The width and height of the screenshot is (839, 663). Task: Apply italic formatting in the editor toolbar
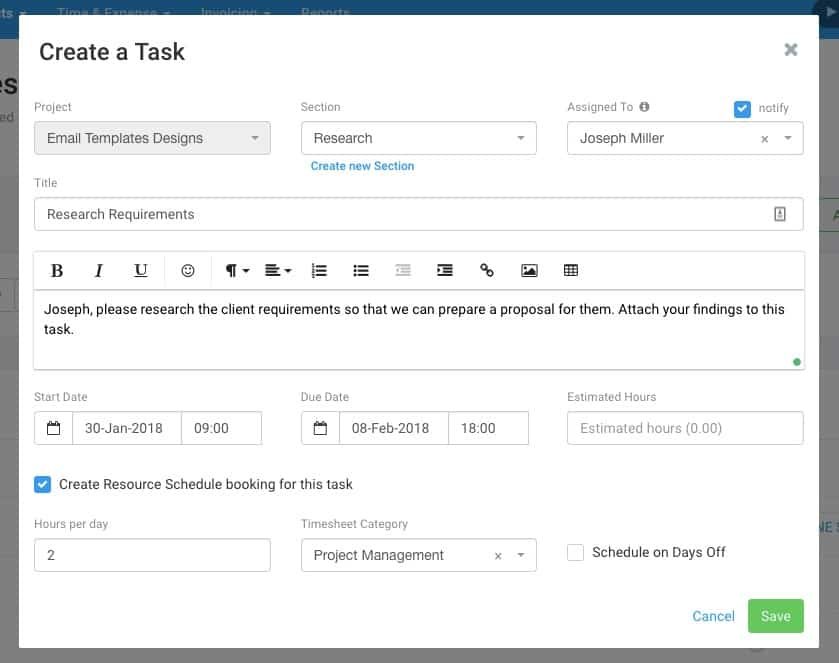pyautogui.click(x=99, y=271)
